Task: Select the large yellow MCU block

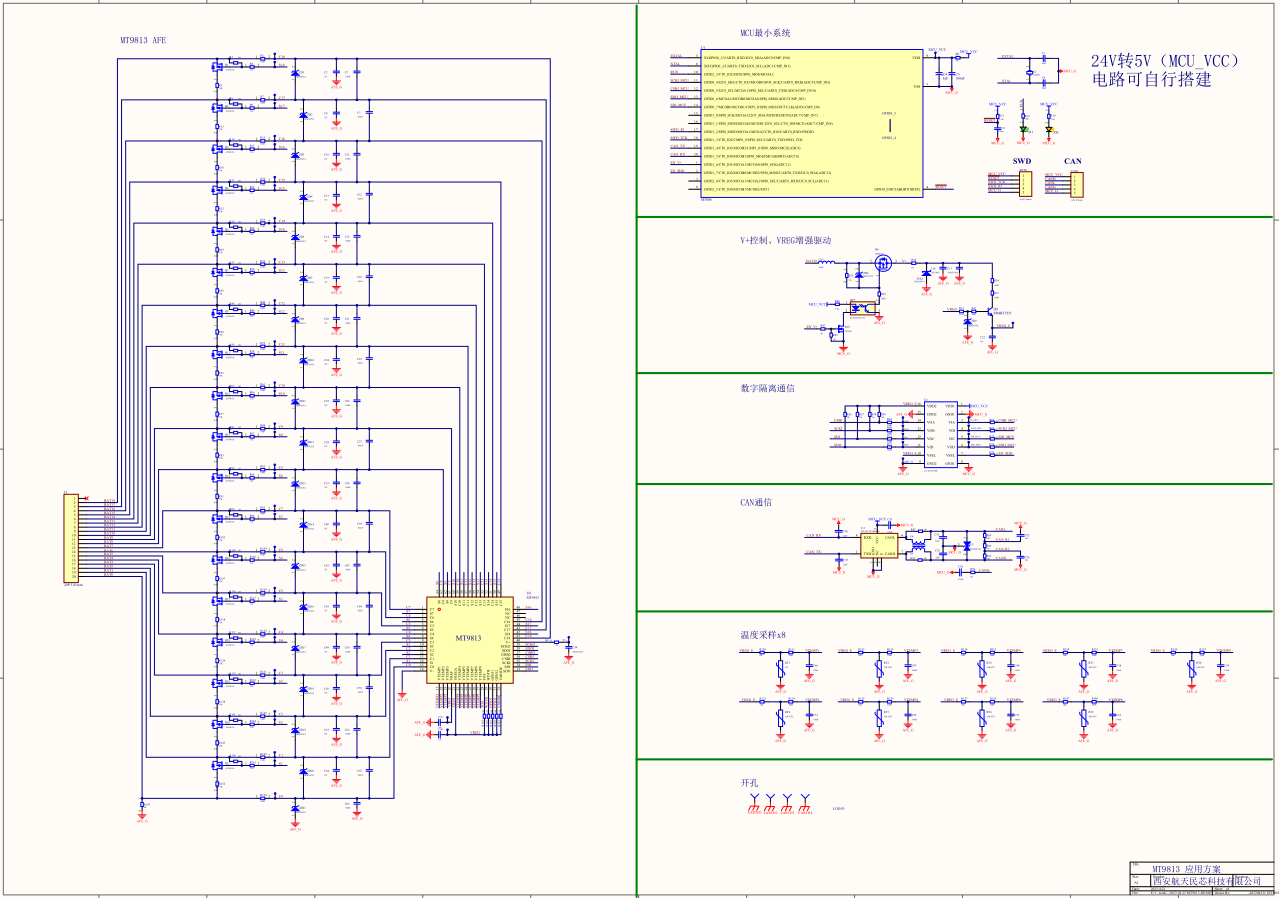Action: 811,124
